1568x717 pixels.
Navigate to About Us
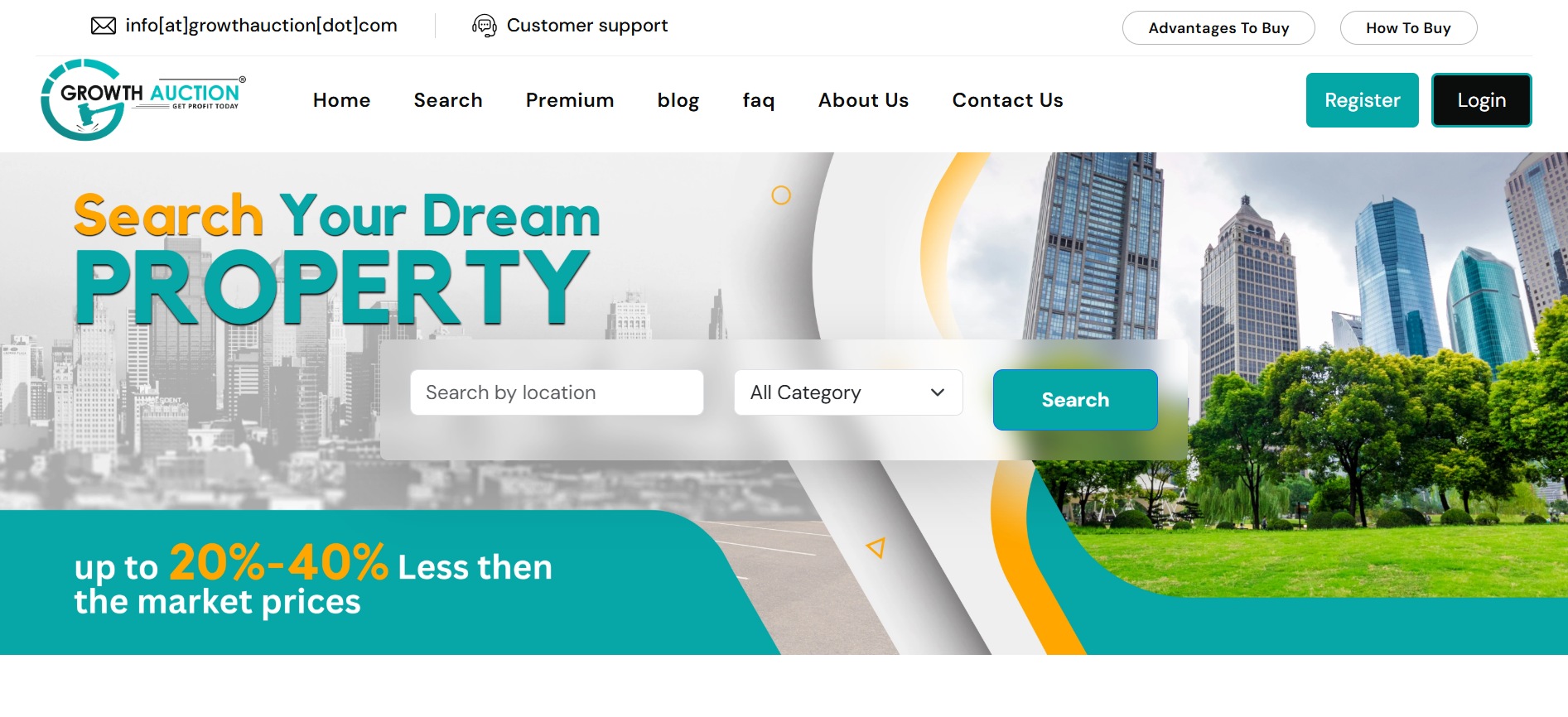(x=864, y=100)
